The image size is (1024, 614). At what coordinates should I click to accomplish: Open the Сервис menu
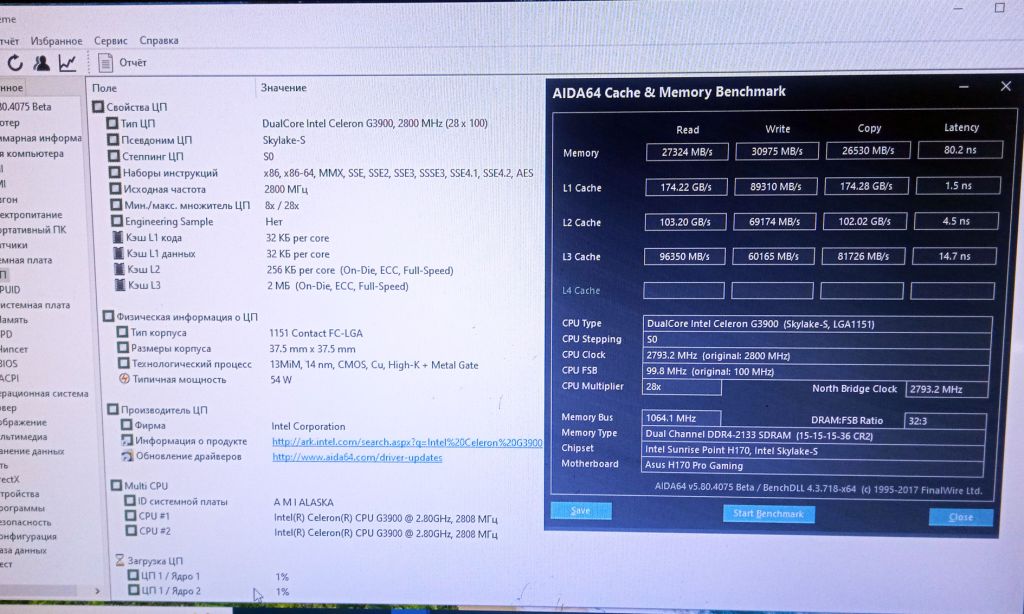point(110,40)
